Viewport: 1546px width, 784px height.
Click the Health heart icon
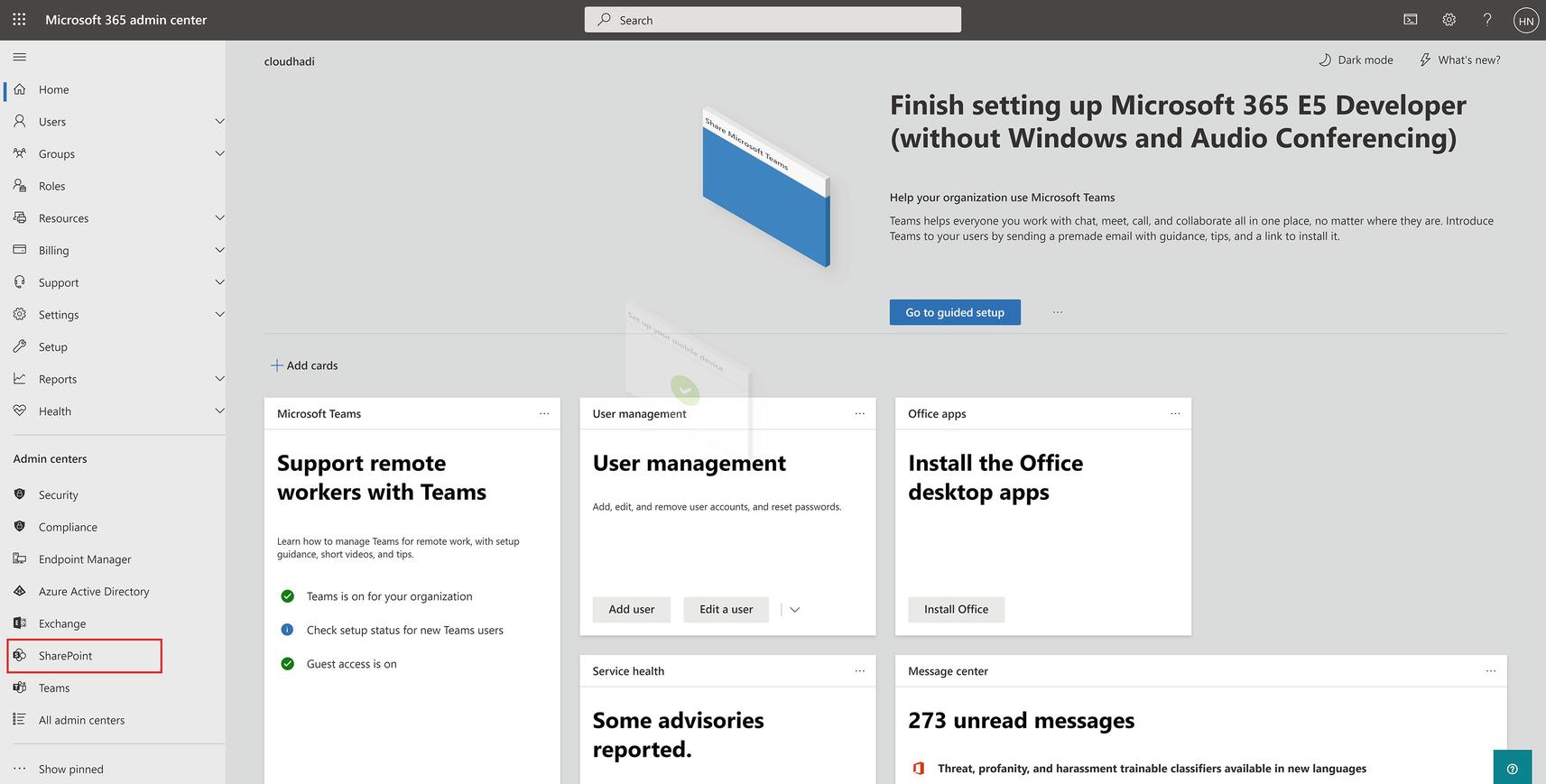[20, 410]
